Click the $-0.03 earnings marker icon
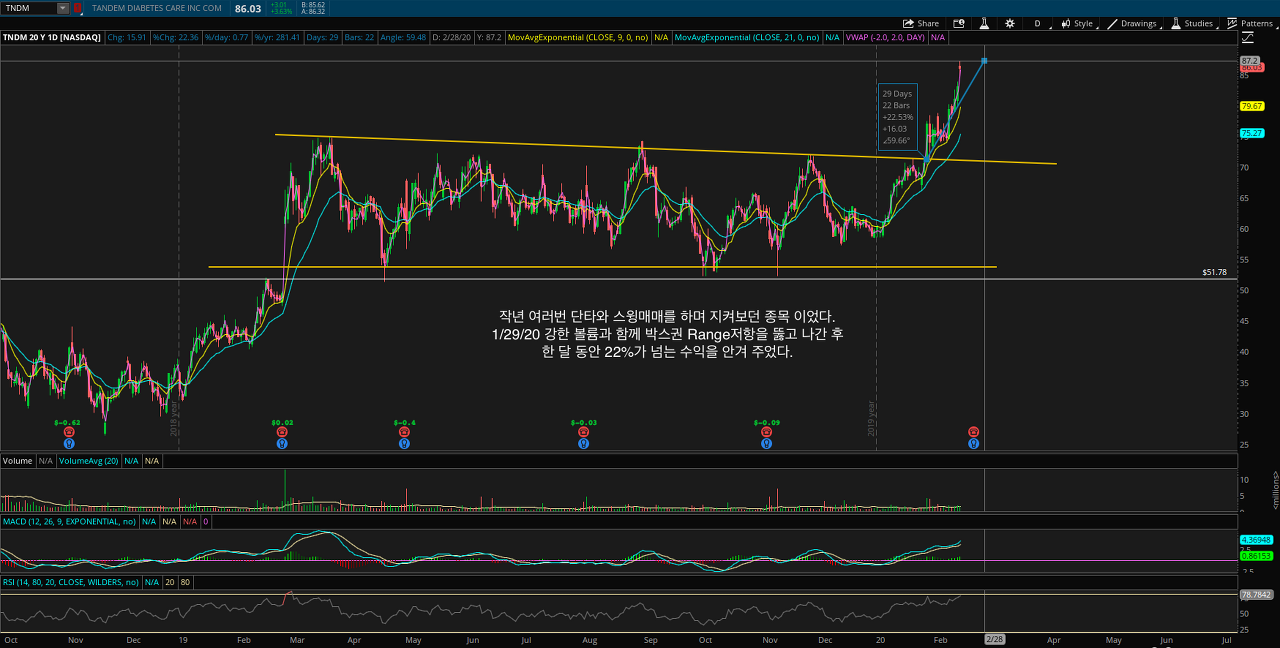 [x=584, y=432]
